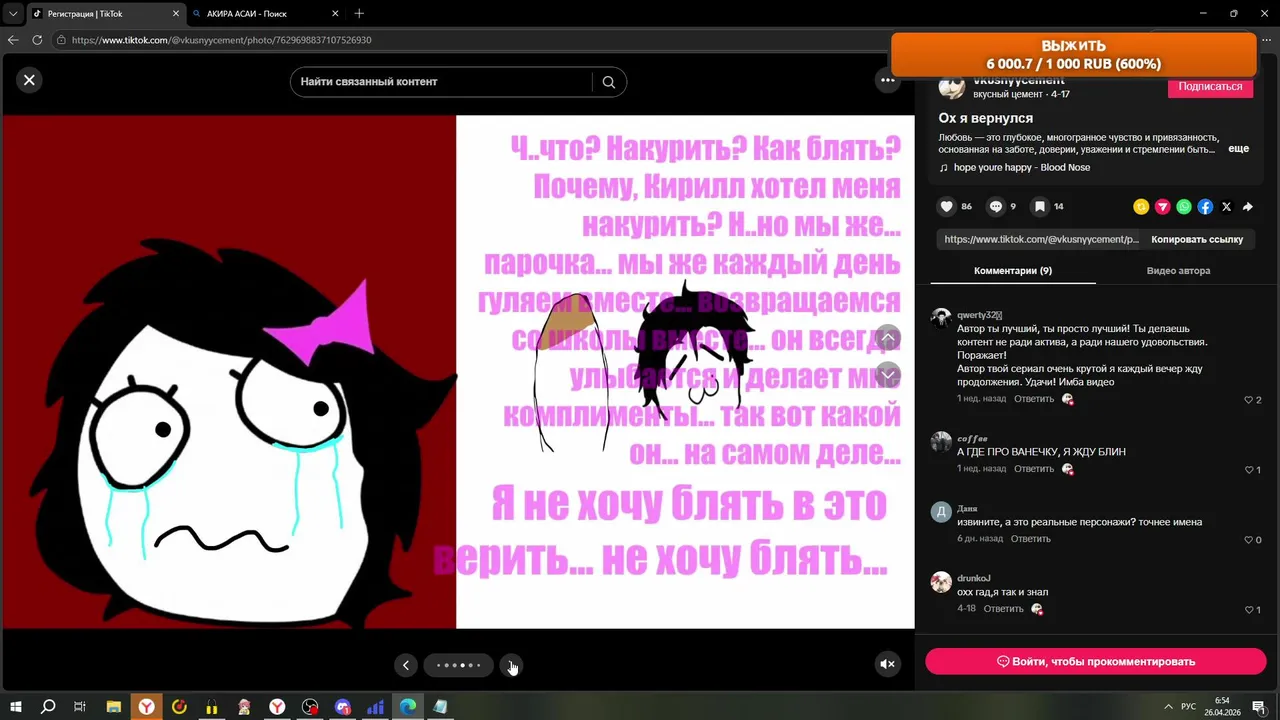
Task: Open File Explorer from taskbar
Action: (113, 707)
